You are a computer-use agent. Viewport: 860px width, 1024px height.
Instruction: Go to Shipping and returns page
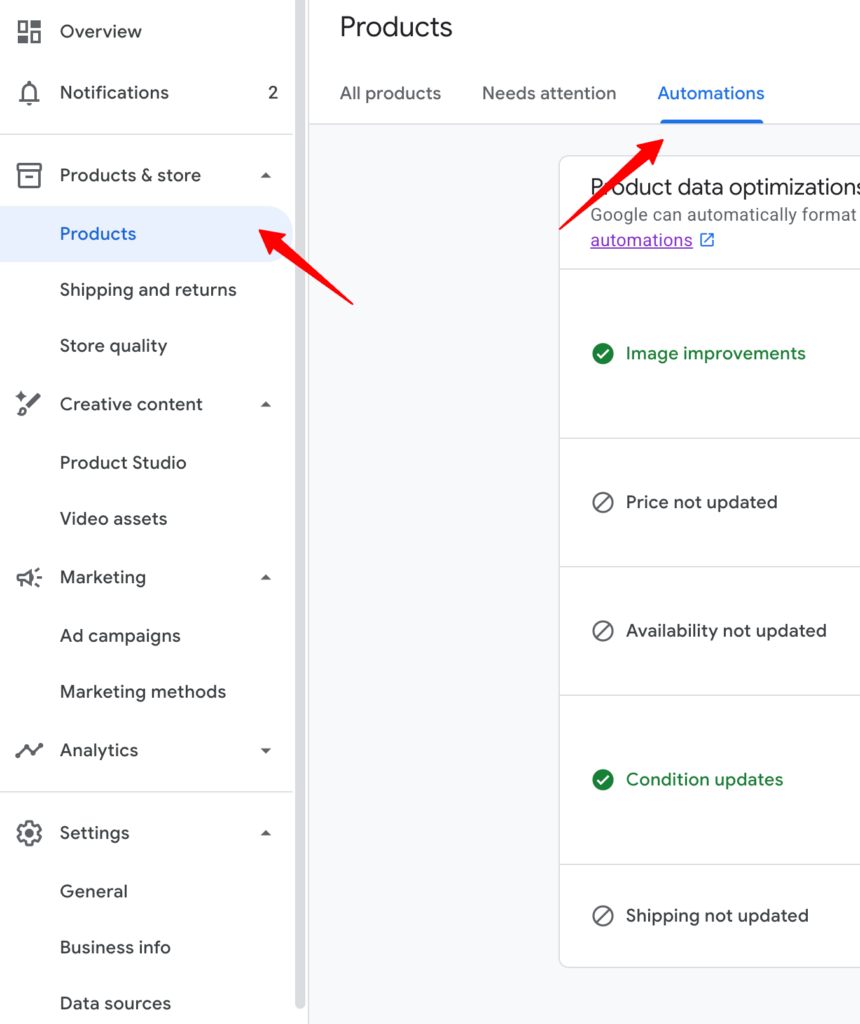point(148,290)
